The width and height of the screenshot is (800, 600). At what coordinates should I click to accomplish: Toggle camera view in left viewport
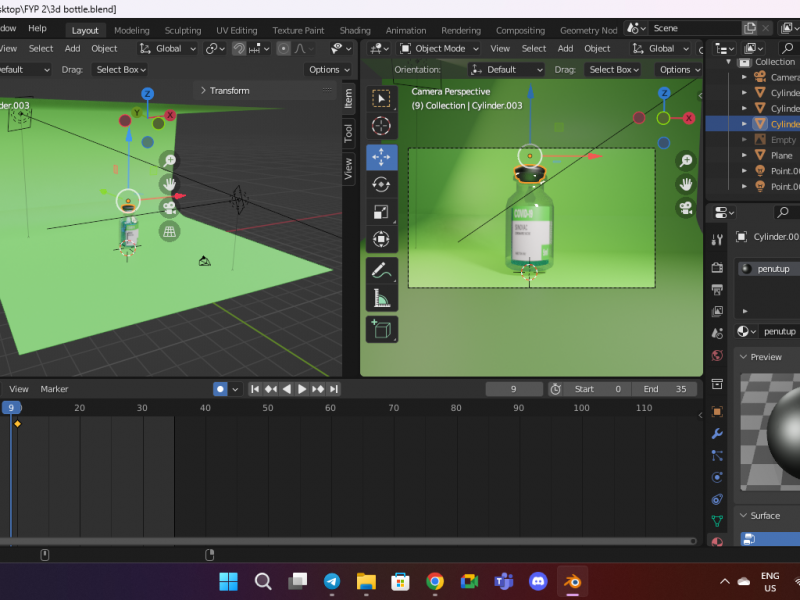click(170, 208)
